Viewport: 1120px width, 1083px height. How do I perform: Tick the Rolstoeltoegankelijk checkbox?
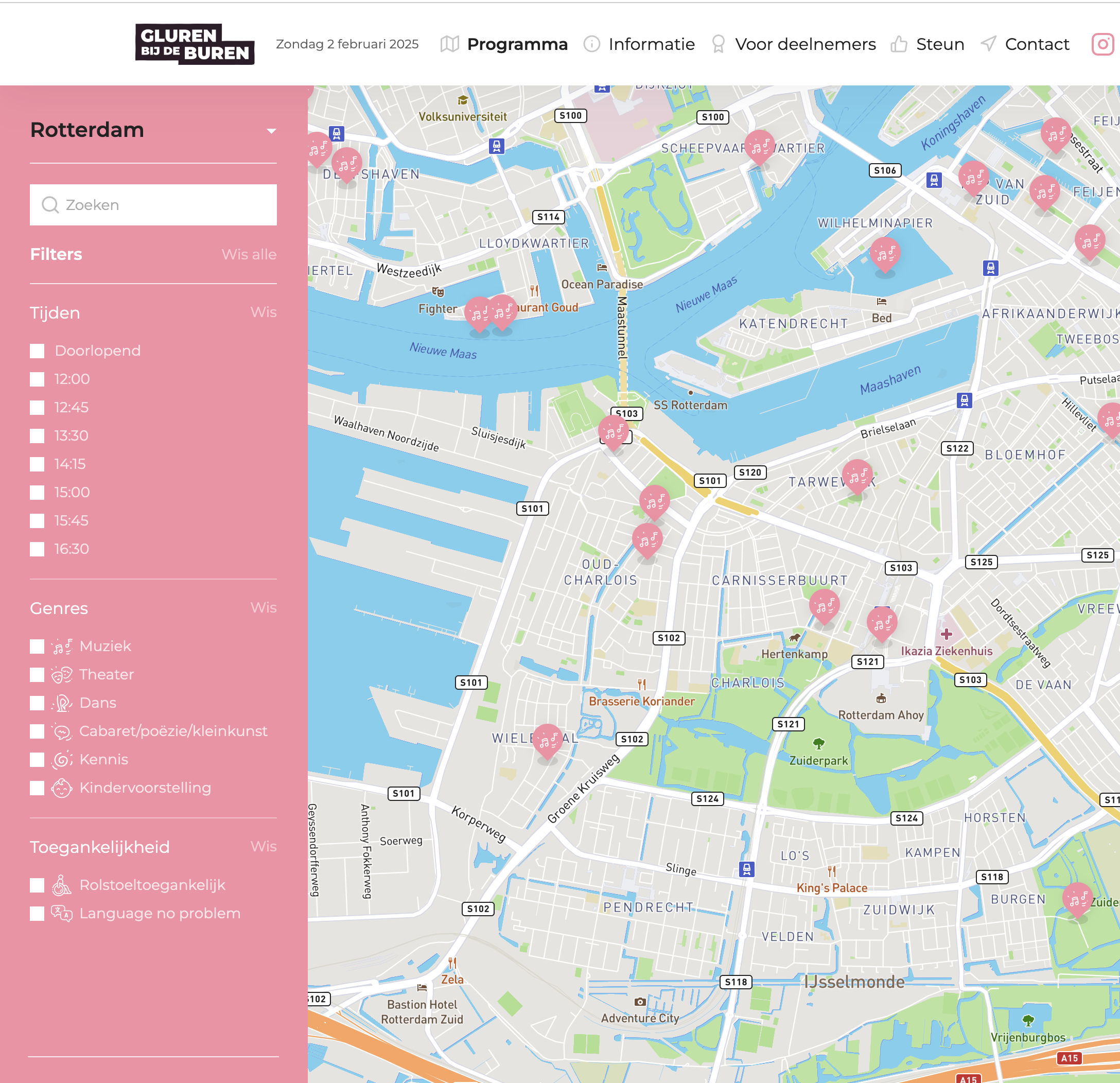coord(37,885)
